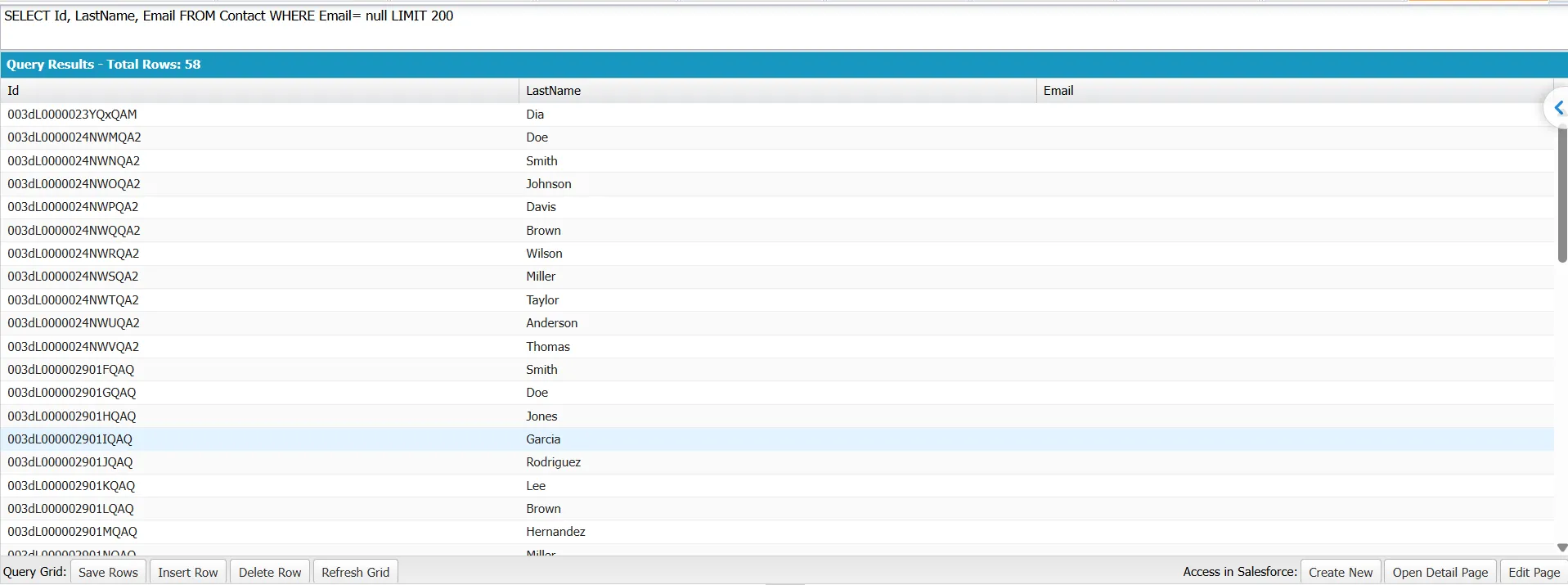
Task: Select Id cell 003dL000002901IQAQ
Action: 259,439
